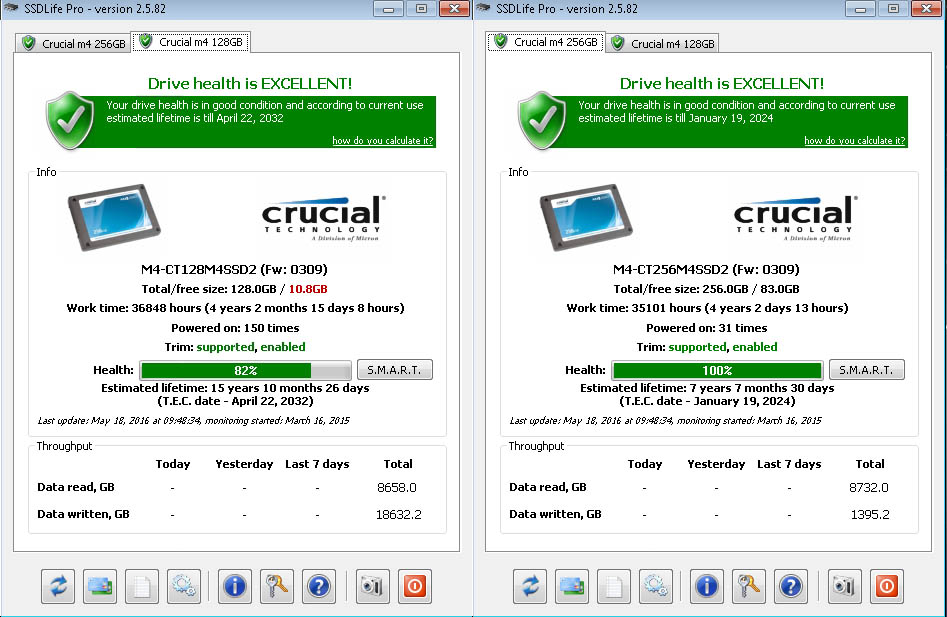Switch to Crucial m4 256GB tab in the 128GB drive window
Screen dimensions: 947x617
click(x=73, y=43)
